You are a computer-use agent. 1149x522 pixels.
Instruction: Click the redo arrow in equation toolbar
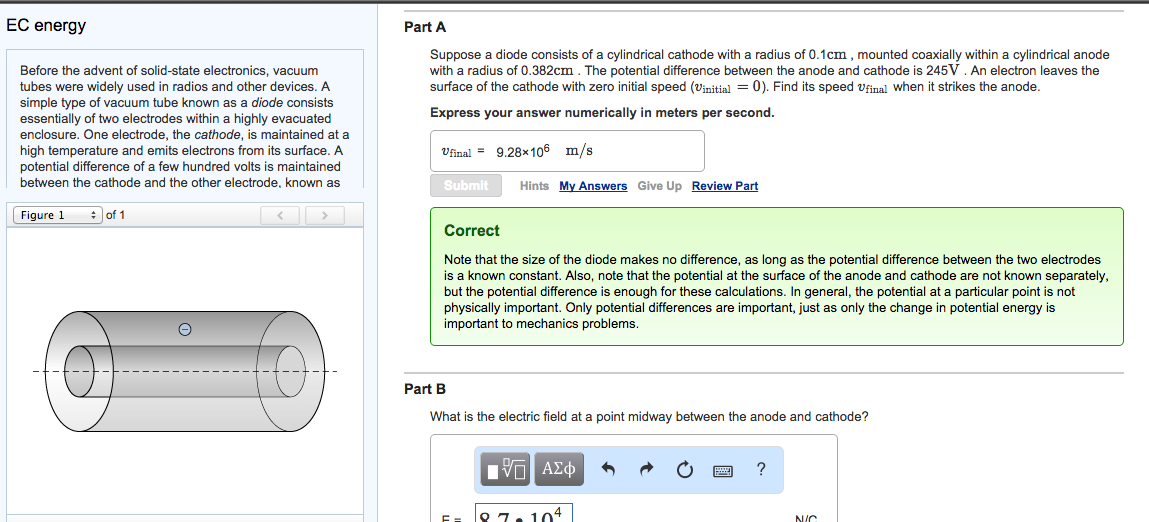coord(646,469)
